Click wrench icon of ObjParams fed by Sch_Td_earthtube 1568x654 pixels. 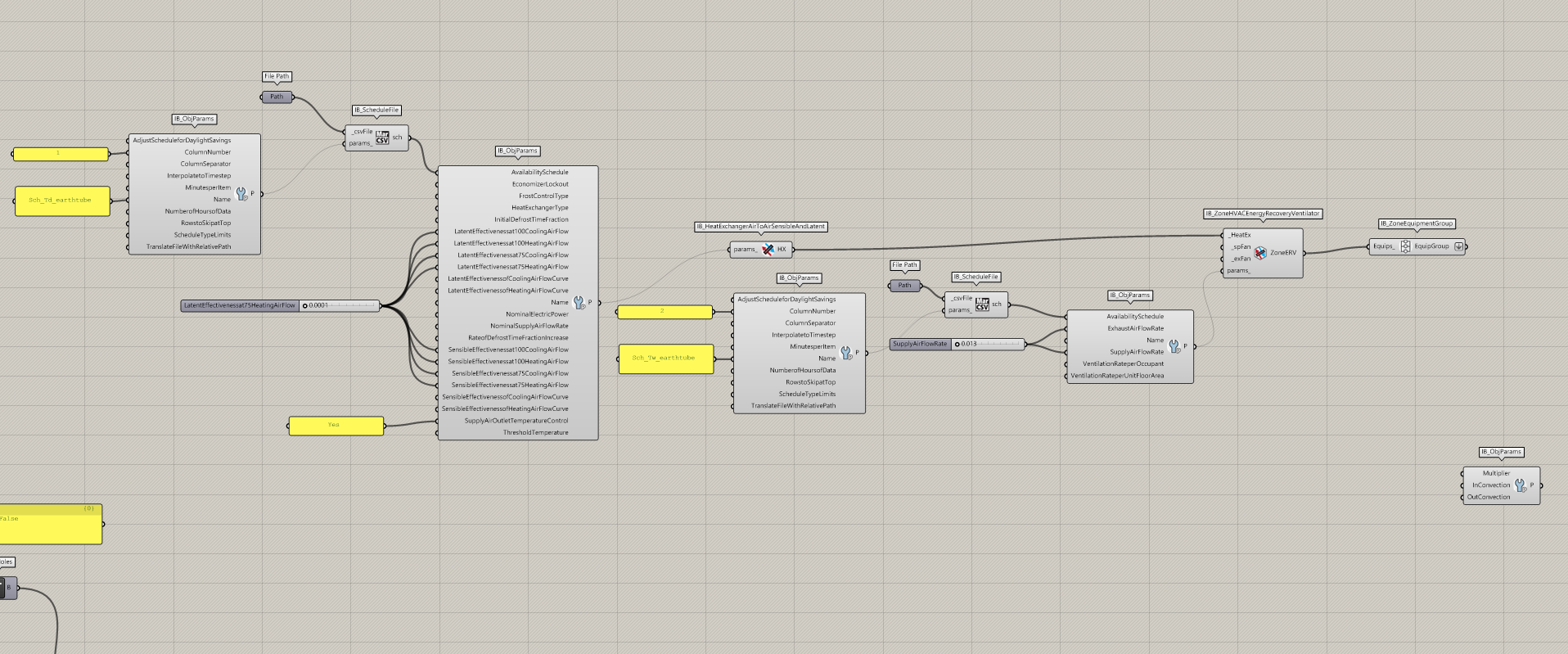(x=241, y=194)
